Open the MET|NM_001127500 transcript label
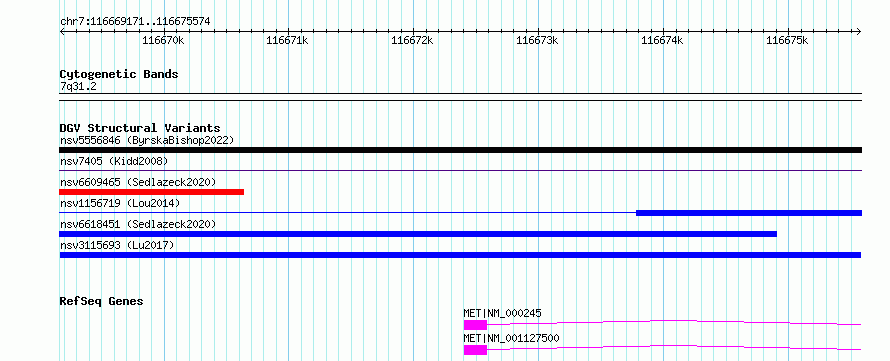Screen dimensions: 890x361 [x=511, y=338]
